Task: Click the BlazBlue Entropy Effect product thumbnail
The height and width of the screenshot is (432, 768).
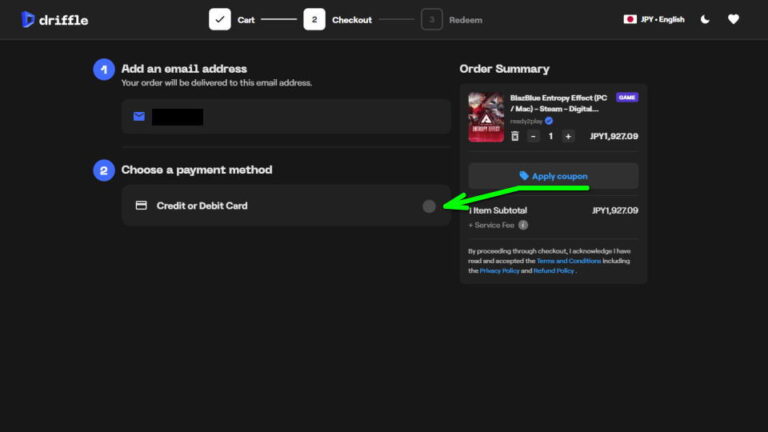Action: click(486, 117)
